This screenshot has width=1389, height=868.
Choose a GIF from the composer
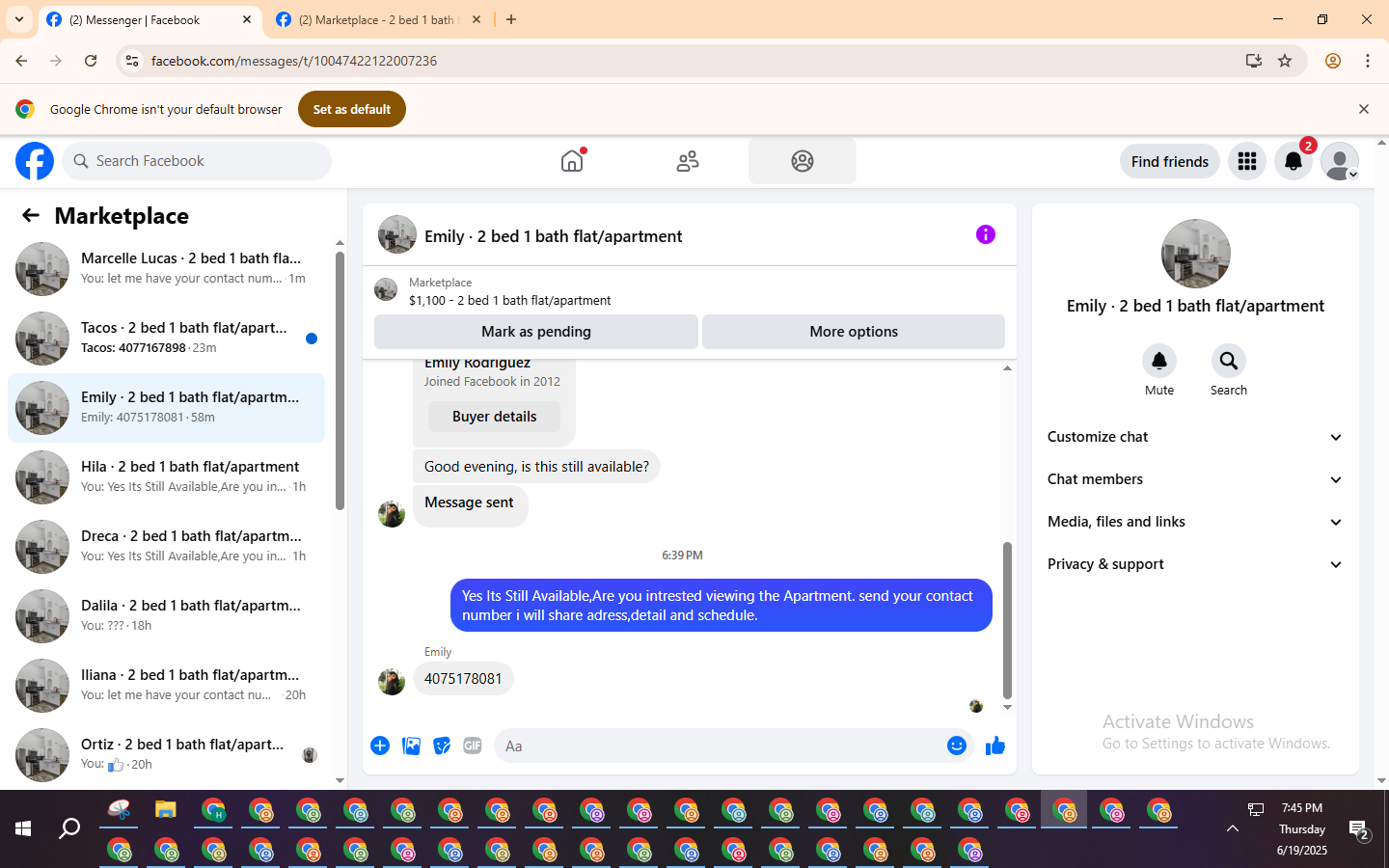pyautogui.click(x=473, y=746)
